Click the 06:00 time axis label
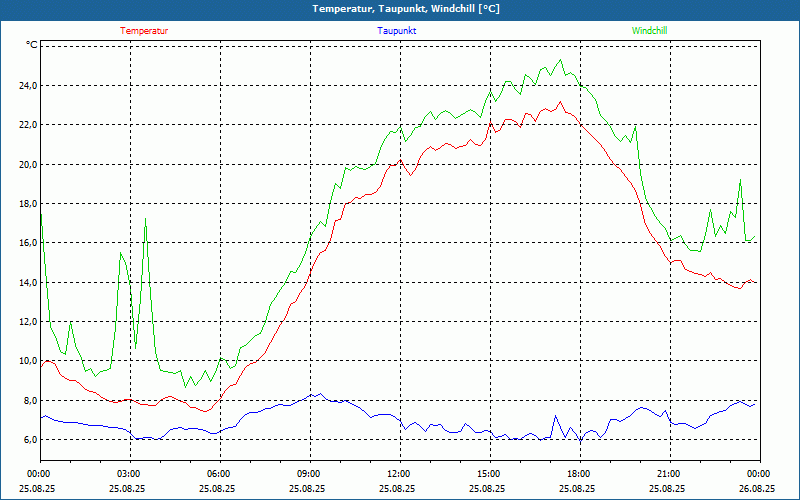Screen dimensions: 800x500 pos(220,474)
